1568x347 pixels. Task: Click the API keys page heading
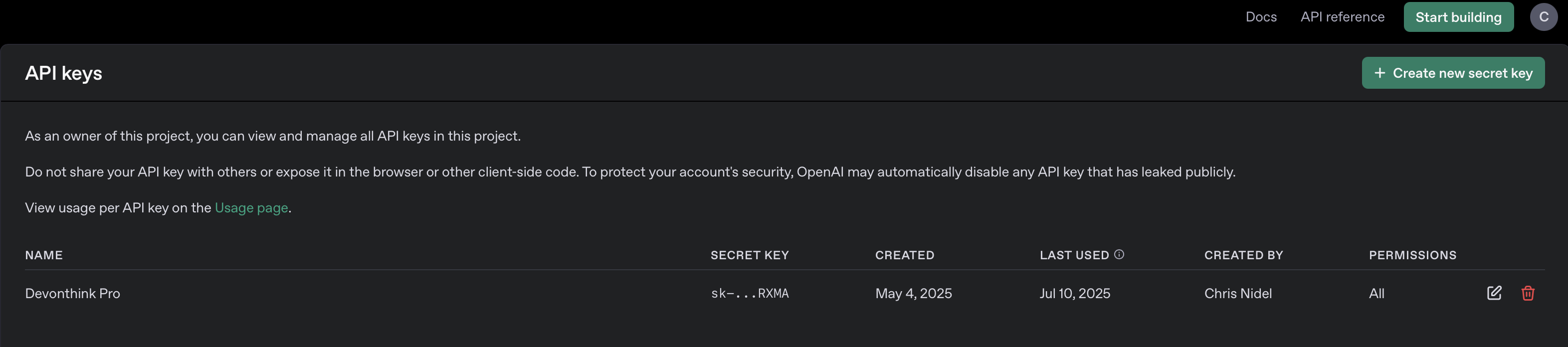coord(63,73)
